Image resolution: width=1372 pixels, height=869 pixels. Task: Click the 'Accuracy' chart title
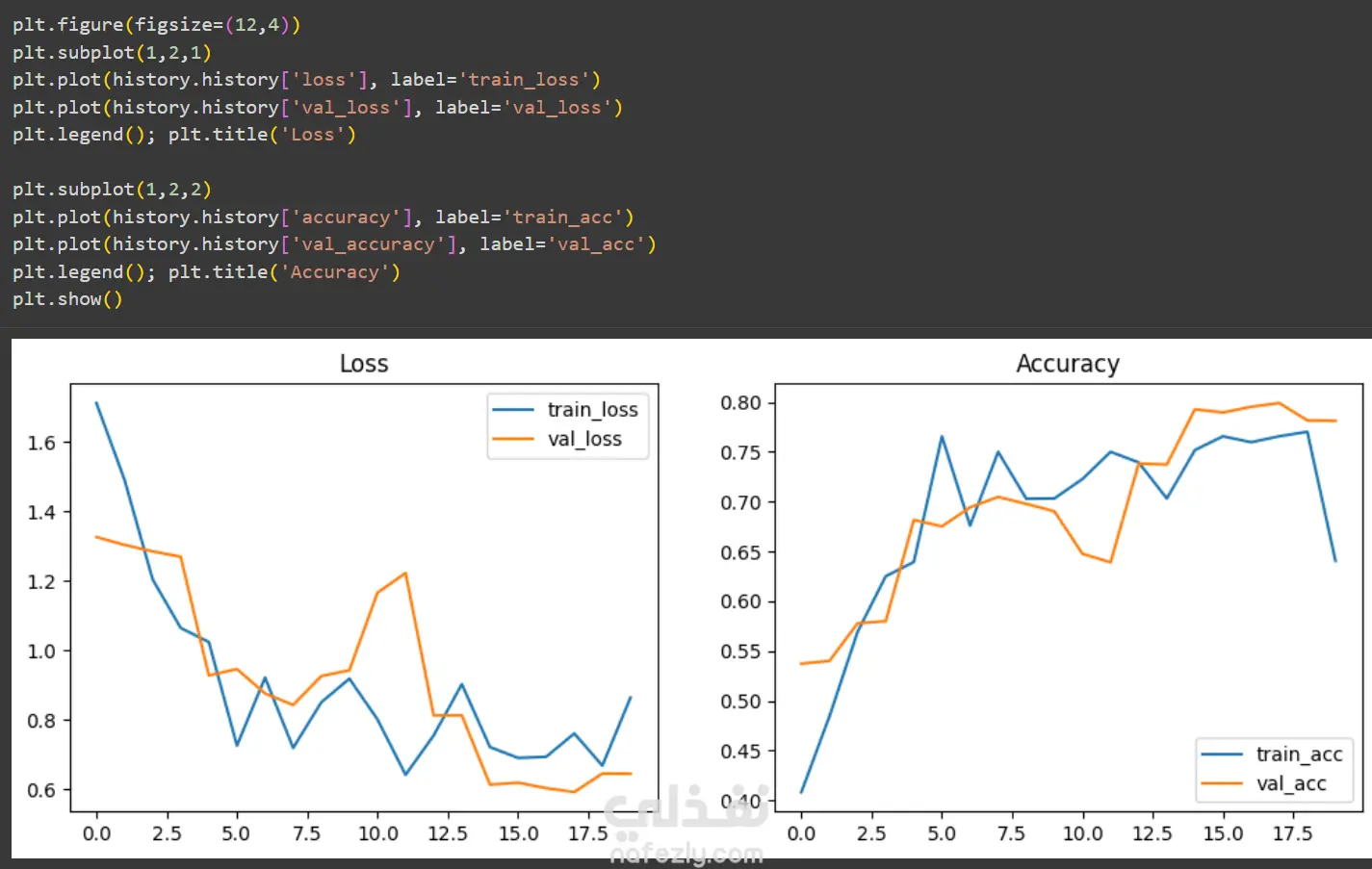pos(1068,364)
